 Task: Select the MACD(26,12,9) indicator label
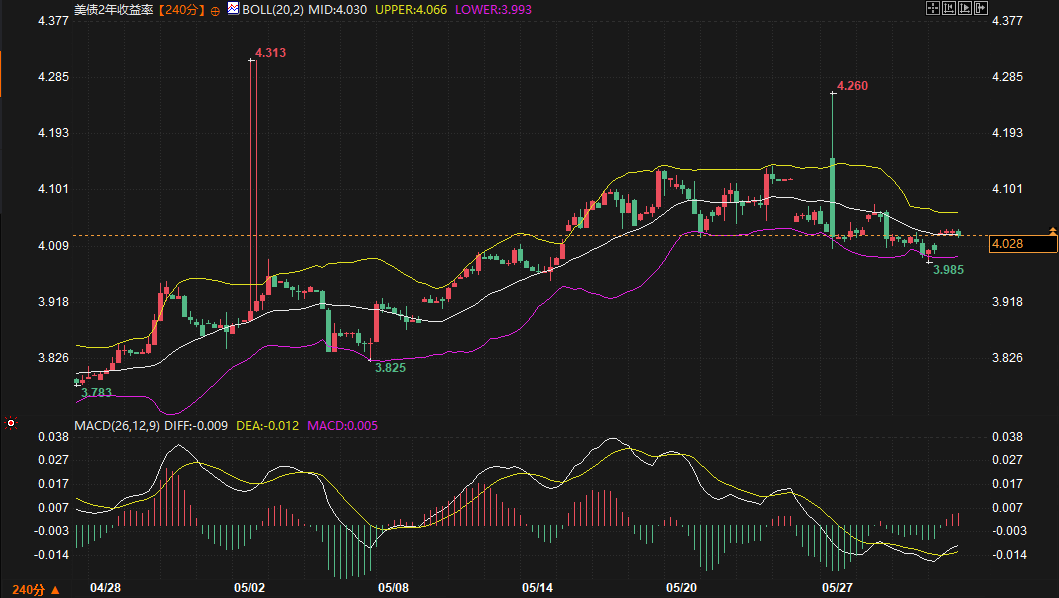(x=117, y=426)
